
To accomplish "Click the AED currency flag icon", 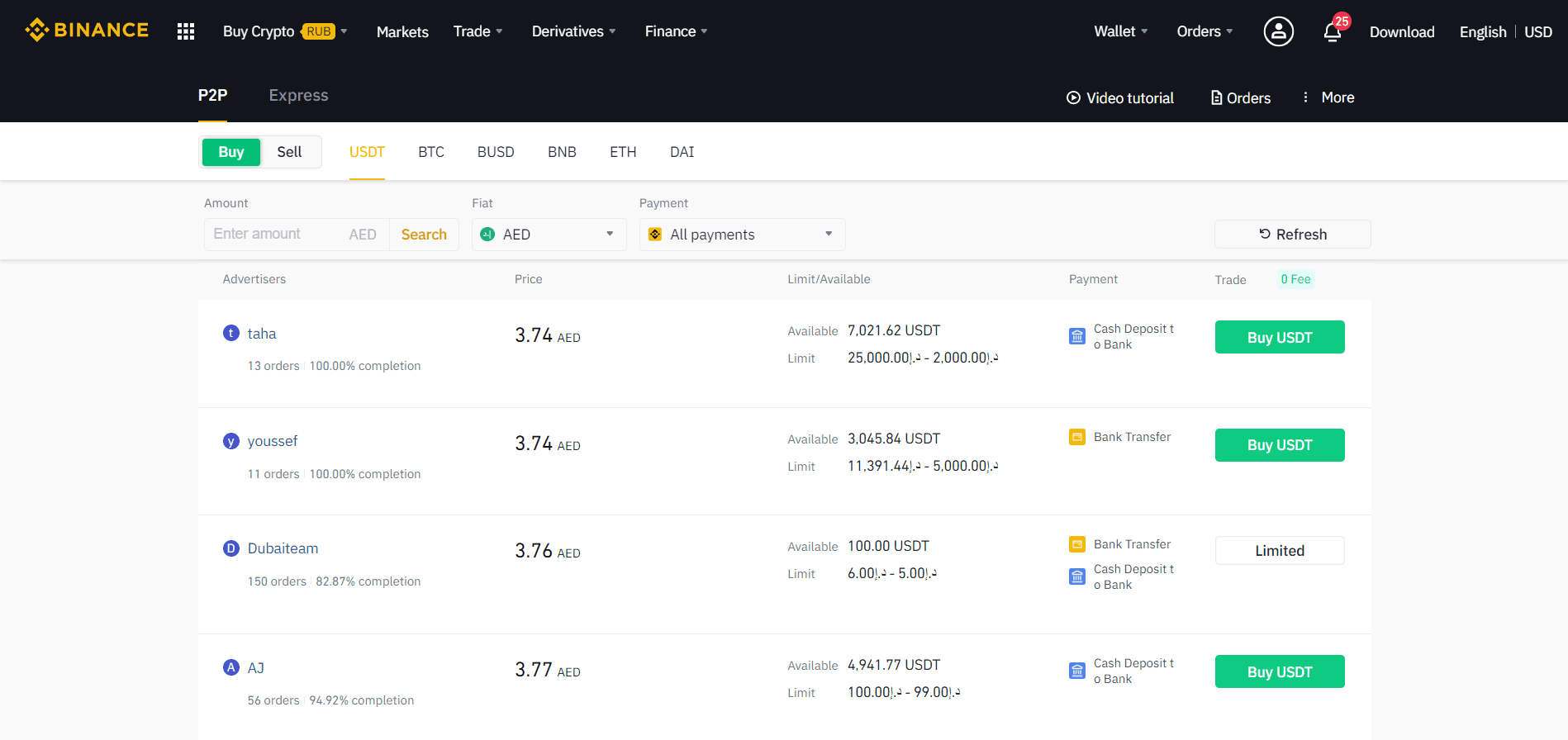I will pyautogui.click(x=487, y=235).
